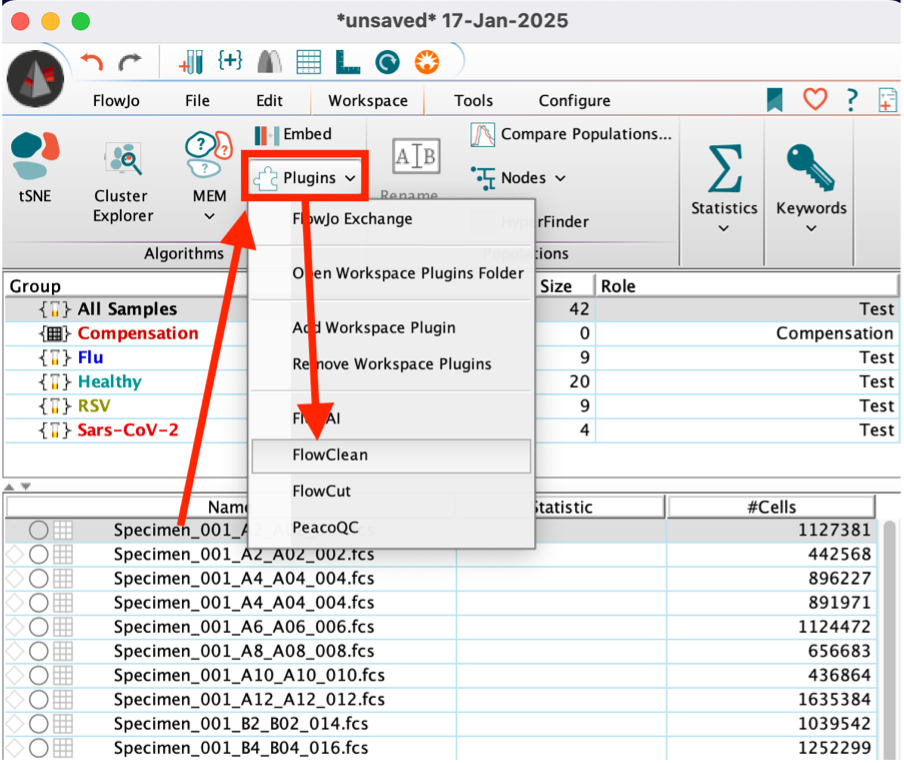This screenshot has width=904, height=763.
Task: Switch to the Tools tab
Action: pyautogui.click(x=473, y=101)
